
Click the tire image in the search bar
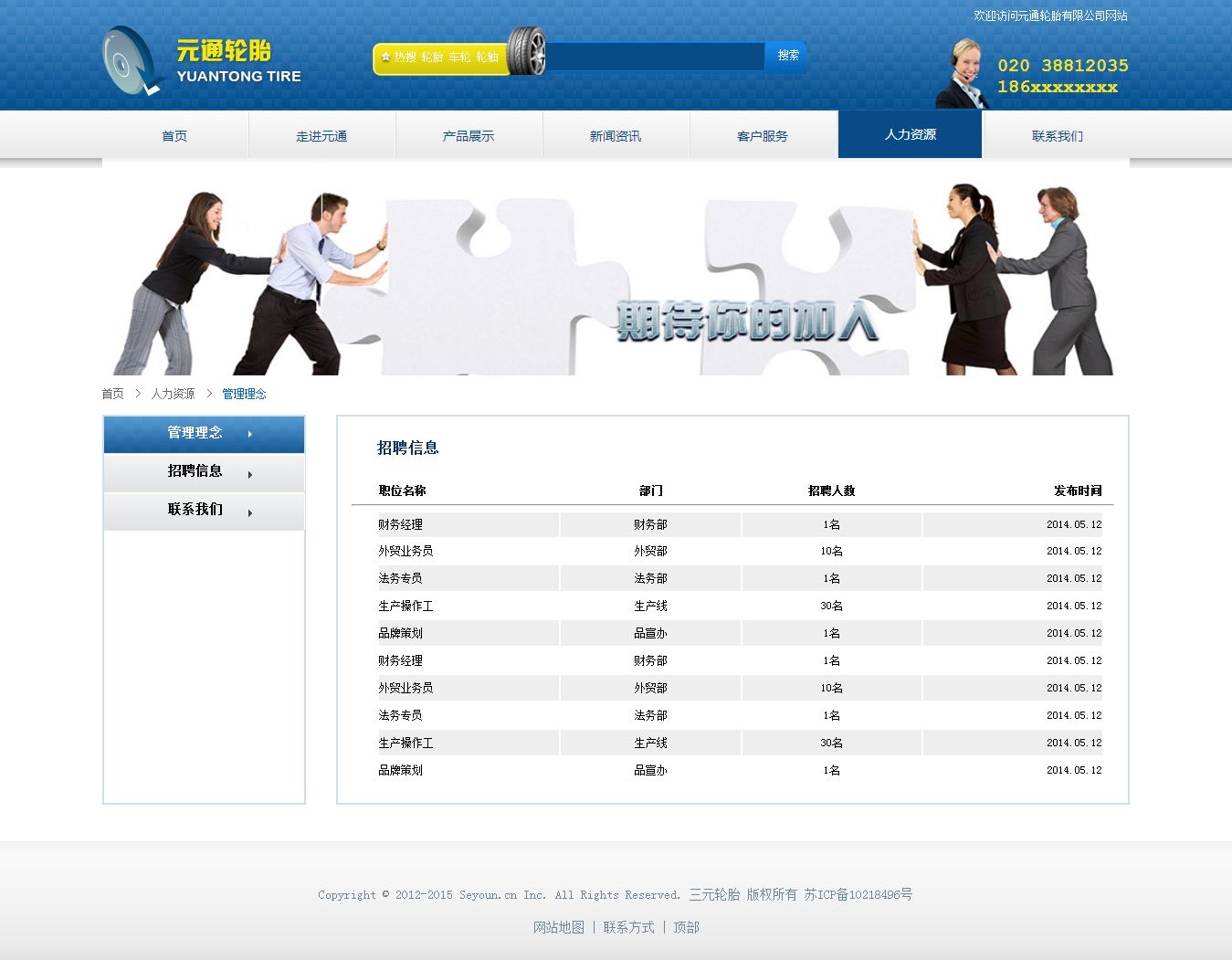click(x=527, y=51)
